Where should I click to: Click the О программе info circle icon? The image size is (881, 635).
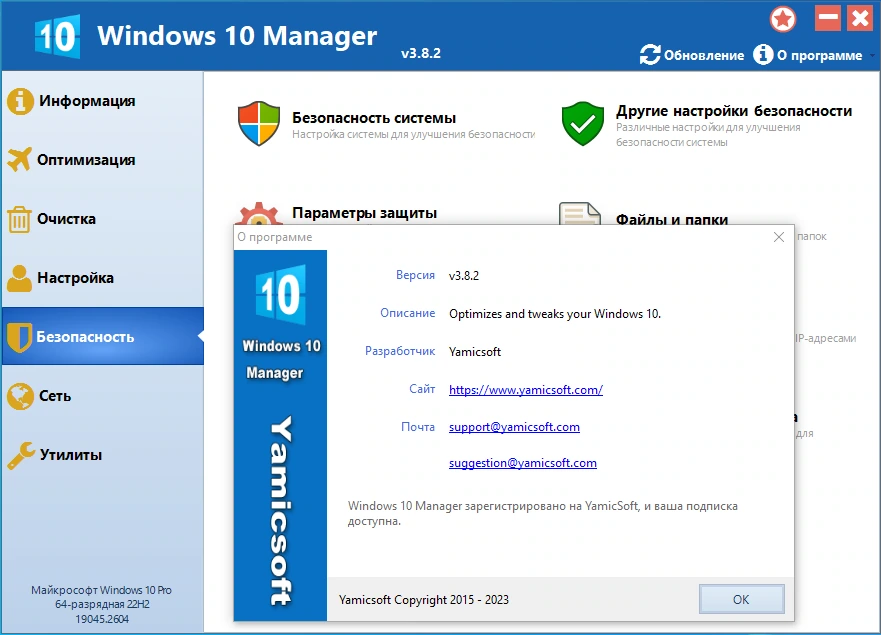point(763,55)
